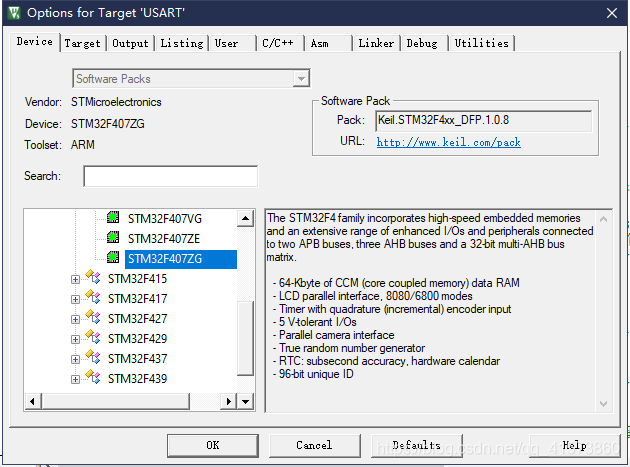Screen dimensions: 630x467
Task: Select STM32F407VG in device tree
Action: point(165,219)
